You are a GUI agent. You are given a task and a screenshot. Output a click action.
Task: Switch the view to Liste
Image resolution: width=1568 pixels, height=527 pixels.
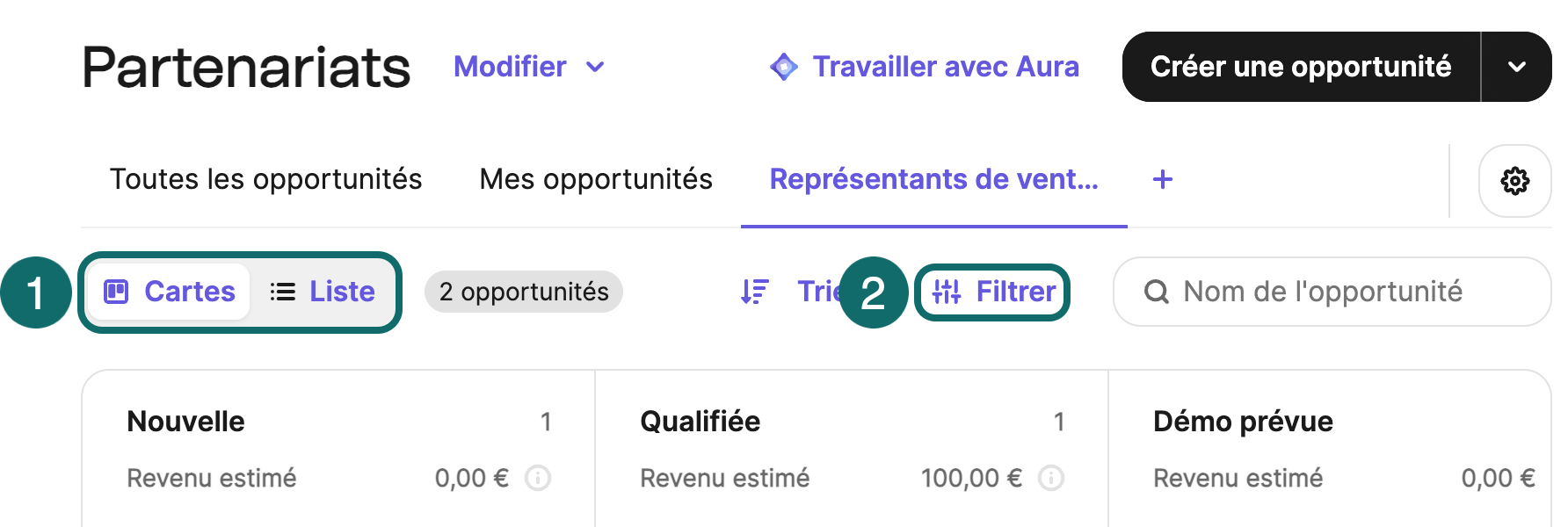pyautogui.click(x=323, y=292)
